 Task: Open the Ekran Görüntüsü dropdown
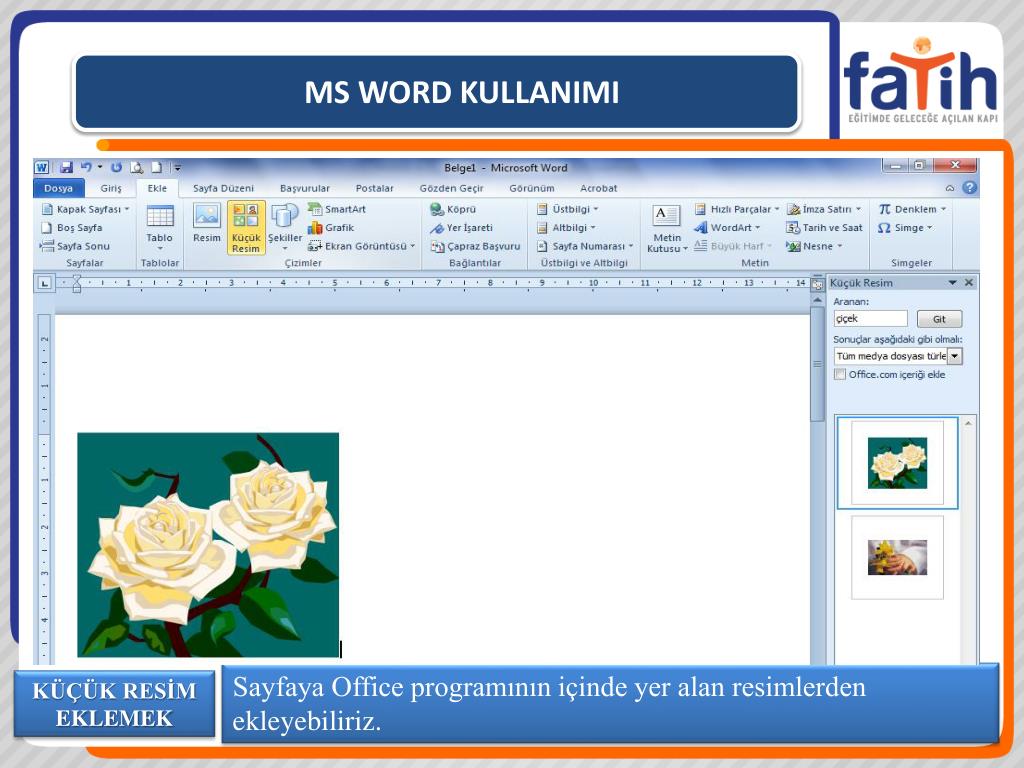point(413,246)
